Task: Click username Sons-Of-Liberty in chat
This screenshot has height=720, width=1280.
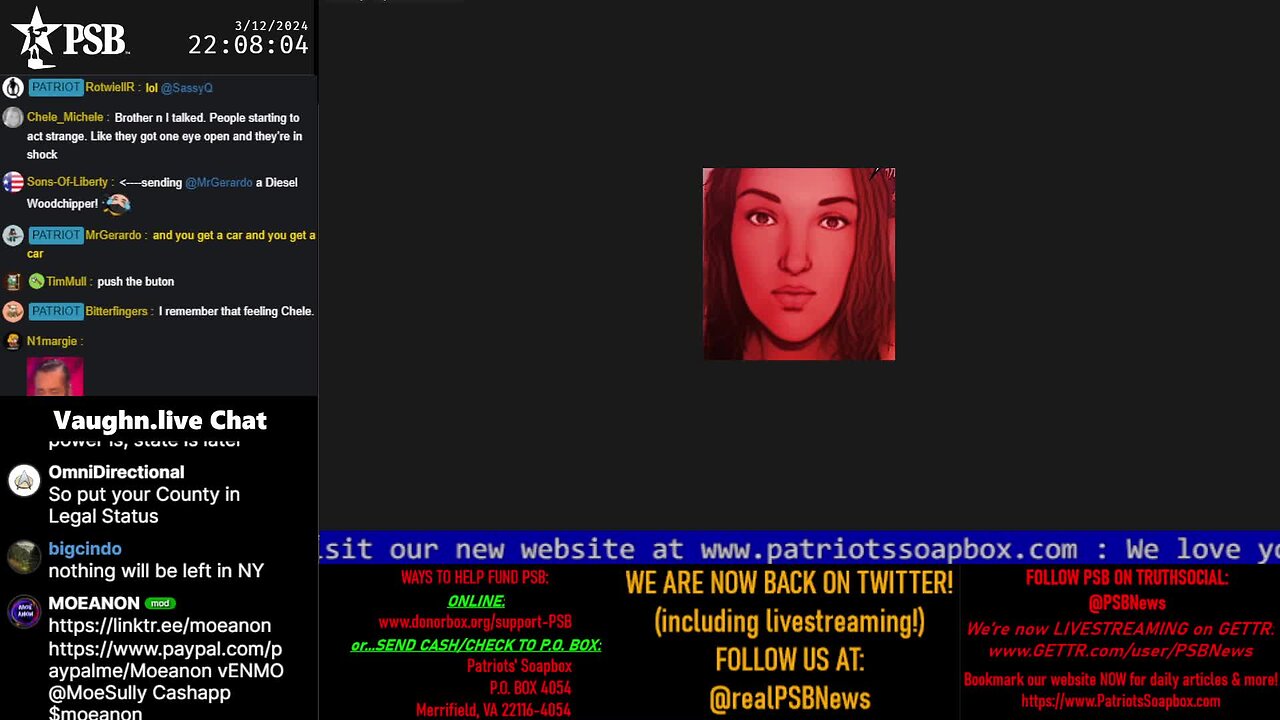Action: (67, 183)
